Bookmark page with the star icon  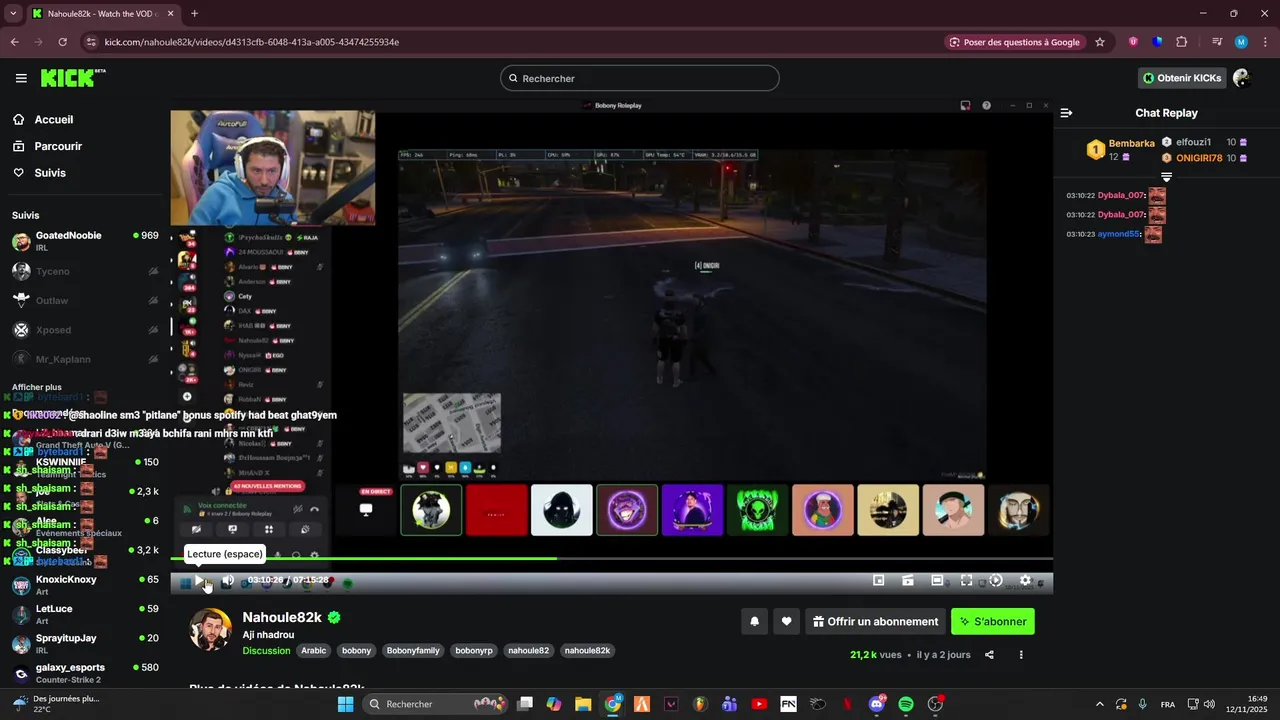(x=1100, y=42)
